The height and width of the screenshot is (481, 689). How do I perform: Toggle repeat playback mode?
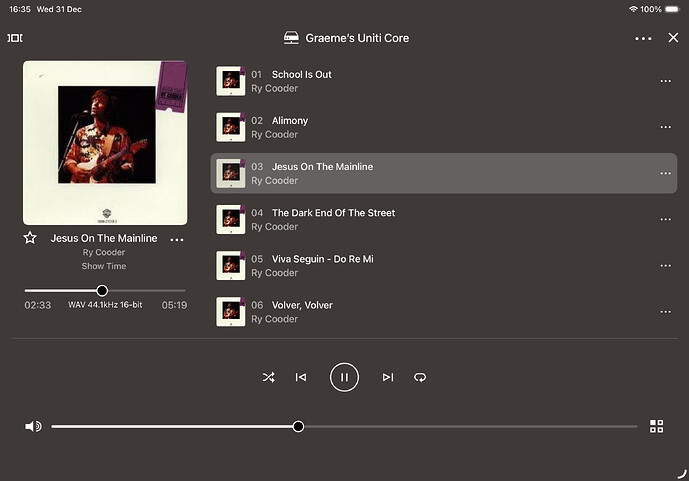[x=420, y=377]
